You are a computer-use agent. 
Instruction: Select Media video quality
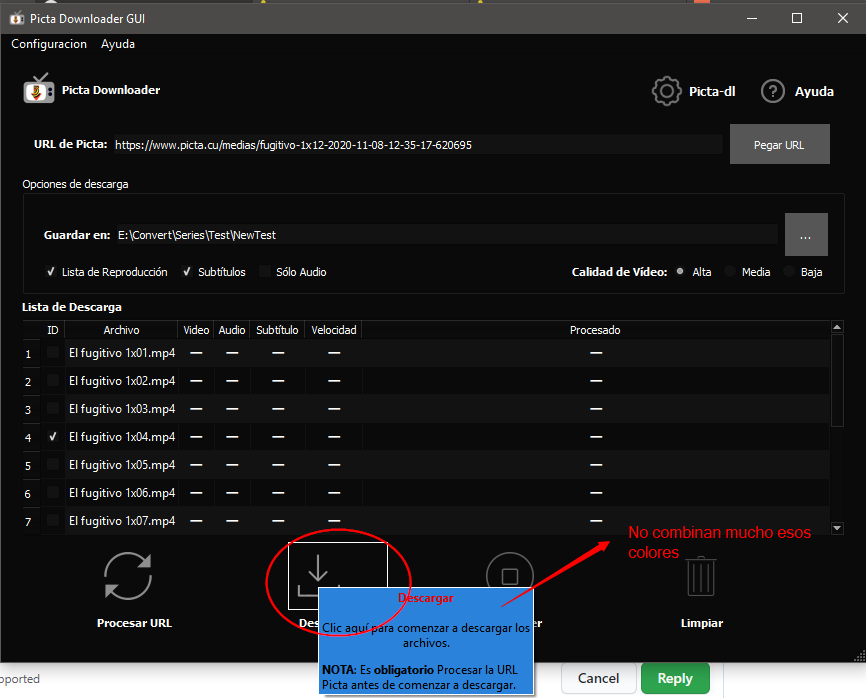click(x=731, y=271)
